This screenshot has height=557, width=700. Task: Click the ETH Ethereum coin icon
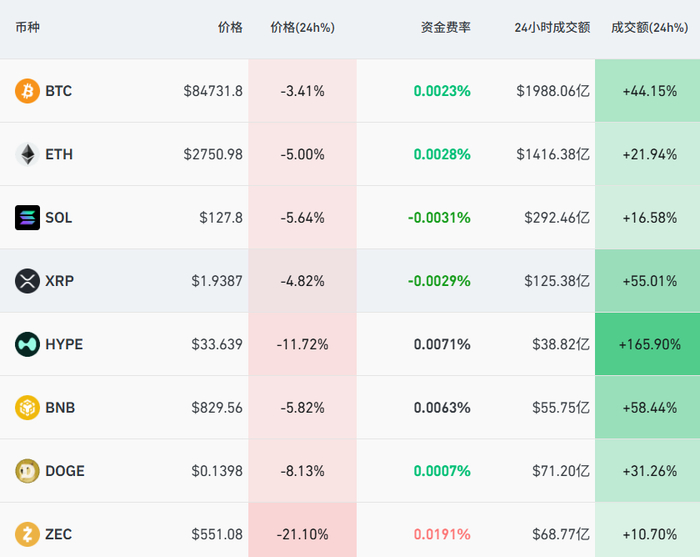[27, 154]
